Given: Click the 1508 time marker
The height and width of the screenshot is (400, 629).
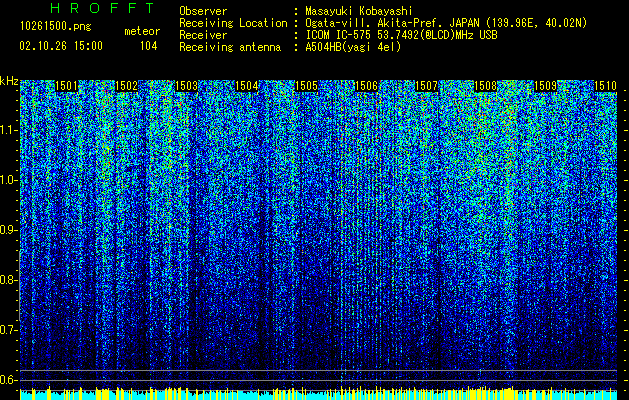Looking at the screenshot, I should (486, 86).
